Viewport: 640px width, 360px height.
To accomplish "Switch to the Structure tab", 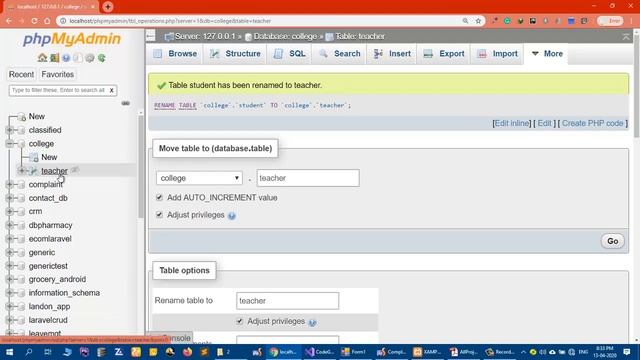I will [x=236, y=54].
